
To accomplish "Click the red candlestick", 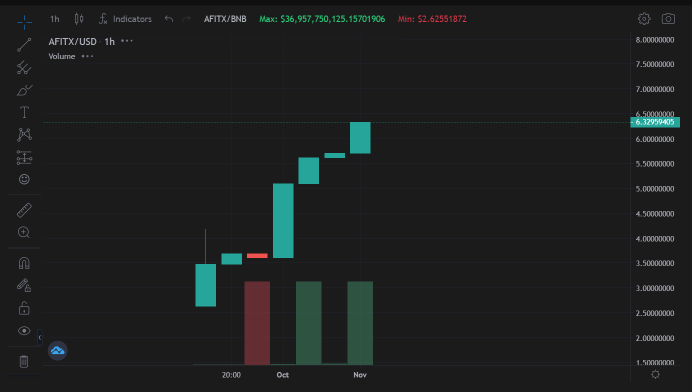I will tap(257, 256).
